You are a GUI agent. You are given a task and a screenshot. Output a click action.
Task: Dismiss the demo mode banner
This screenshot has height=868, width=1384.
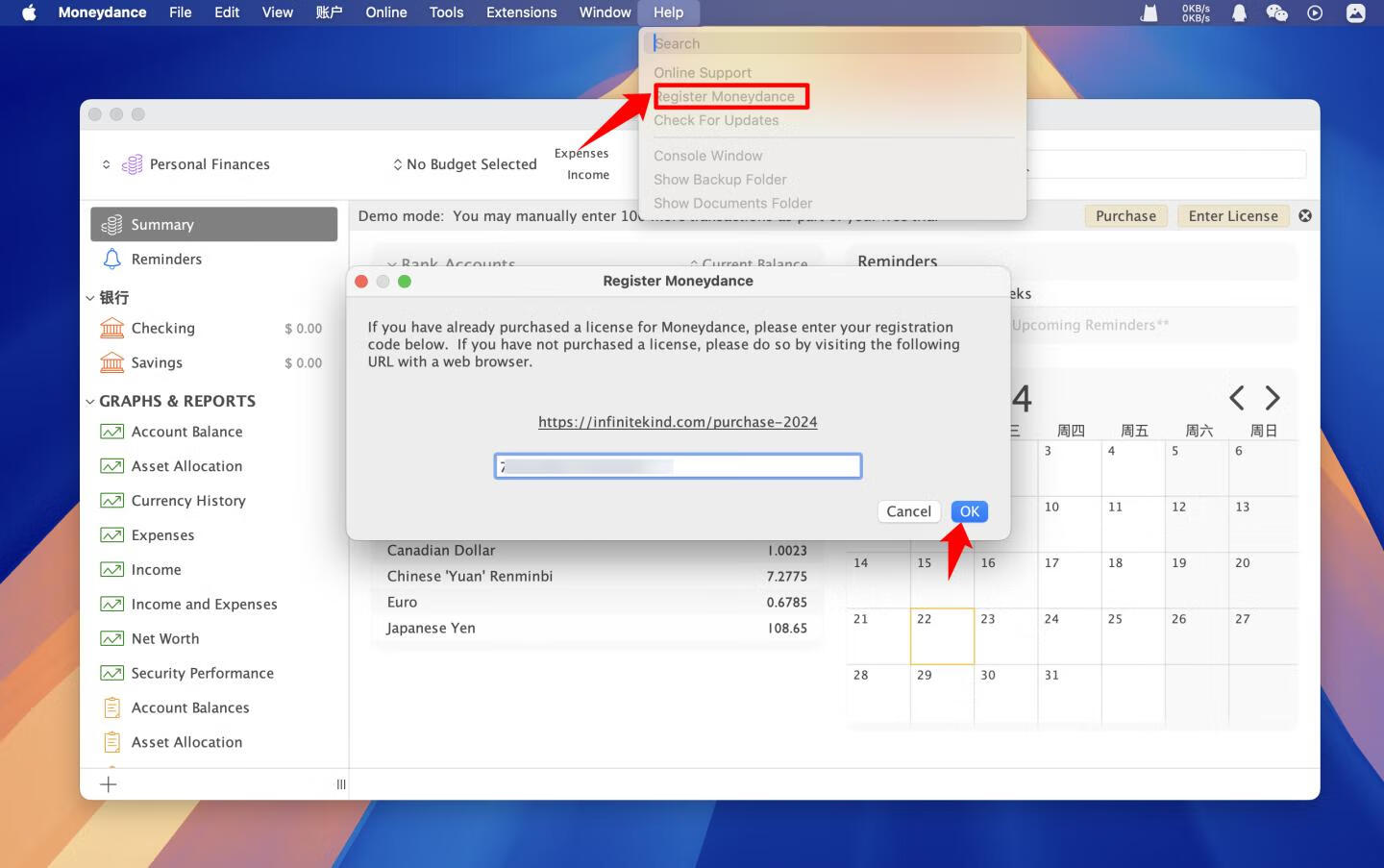click(x=1305, y=216)
